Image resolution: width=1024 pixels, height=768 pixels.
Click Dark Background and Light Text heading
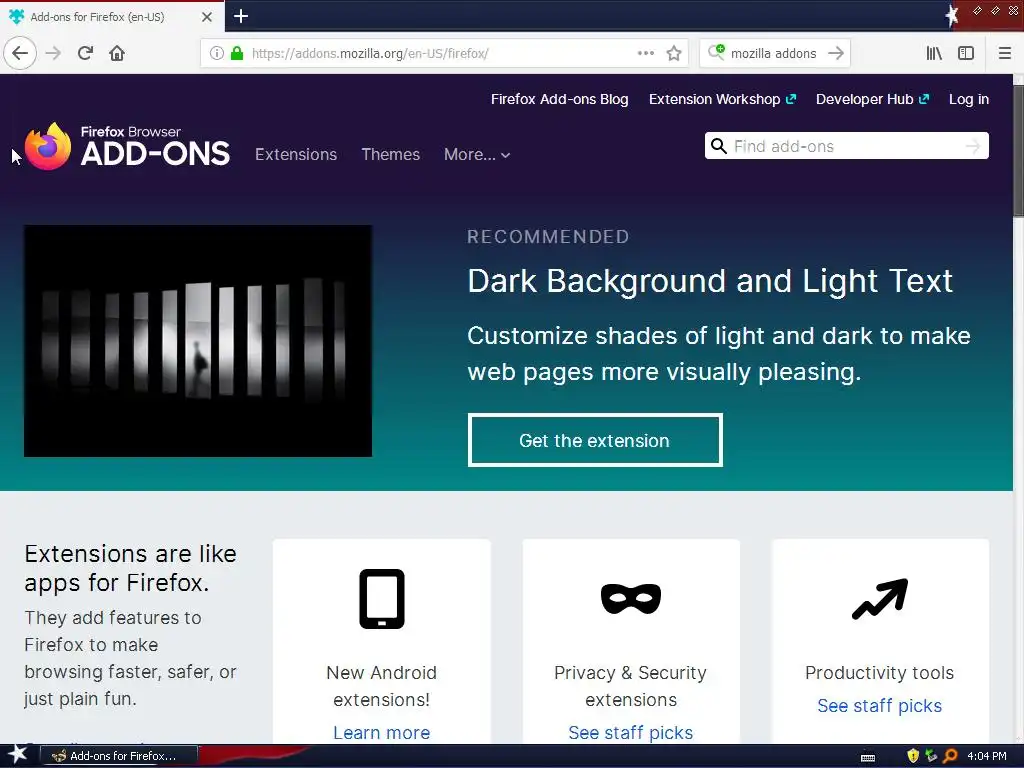(x=710, y=281)
